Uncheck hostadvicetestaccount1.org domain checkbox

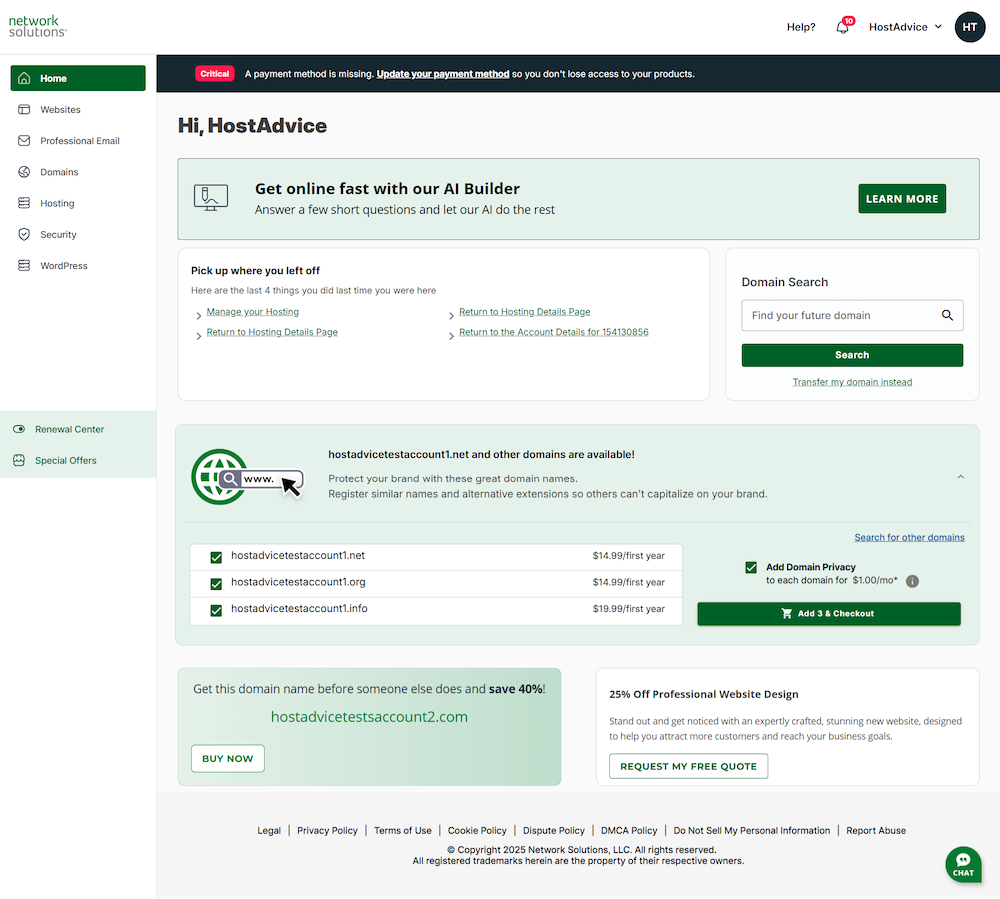pos(216,583)
